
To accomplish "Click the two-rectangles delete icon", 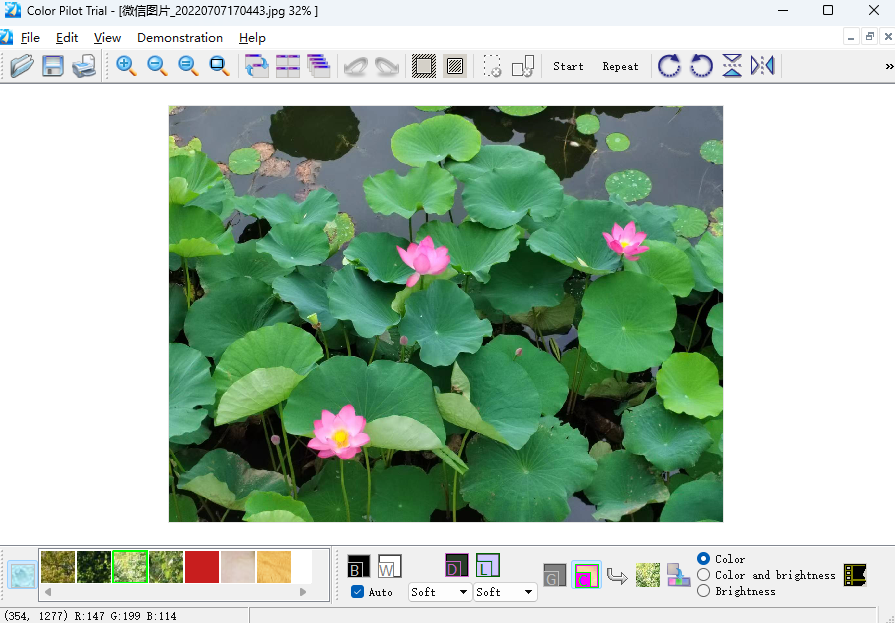I will (x=523, y=66).
